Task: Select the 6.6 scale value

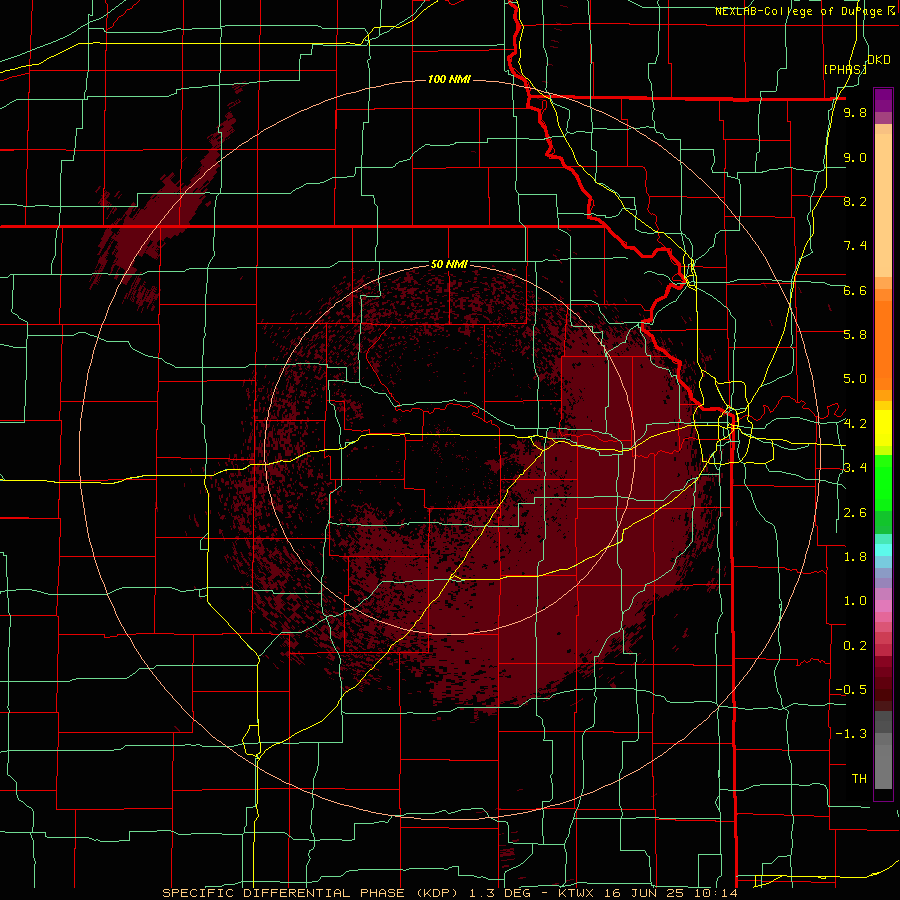Action: coord(855,290)
